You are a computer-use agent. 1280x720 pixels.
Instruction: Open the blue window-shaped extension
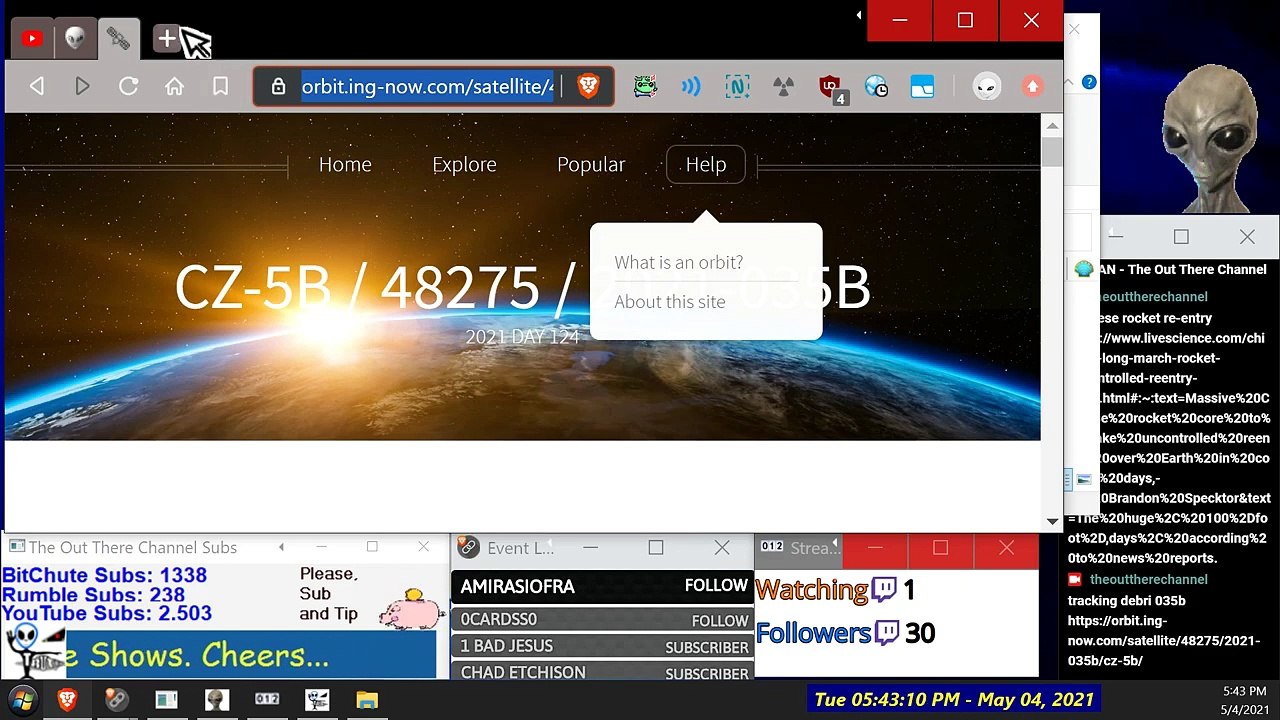click(922, 87)
